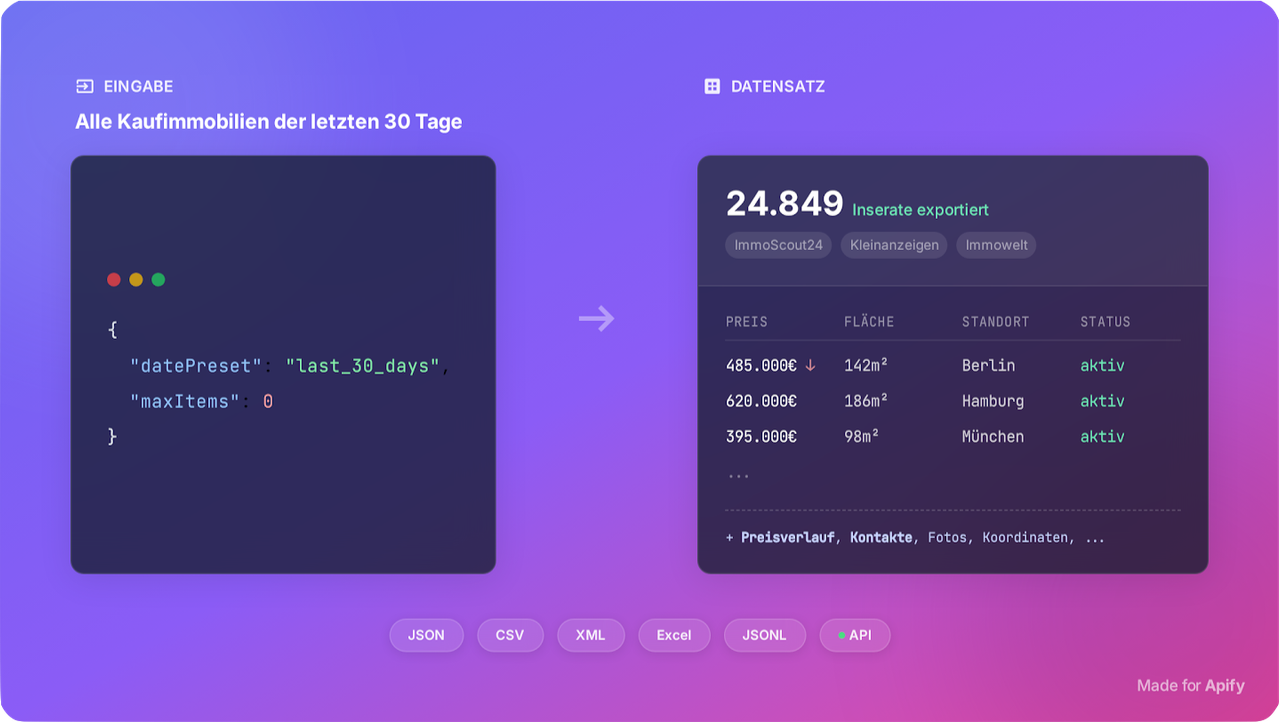The height and width of the screenshot is (722, 1280).
Task: Click the aktiv status in Hamburg row
Action: pyautogui.click(x=1102, y=401)
